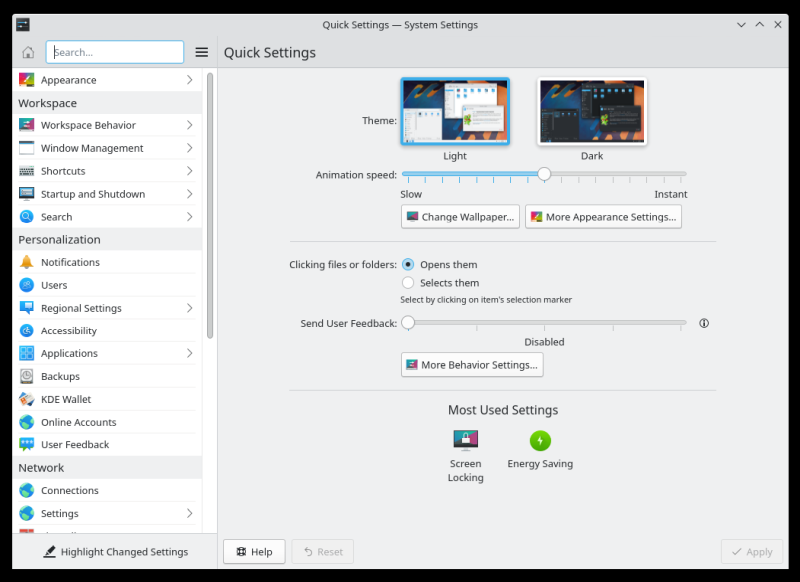800x582 pixels.
Task: Click the Backups icon
Action: (27, 376)
